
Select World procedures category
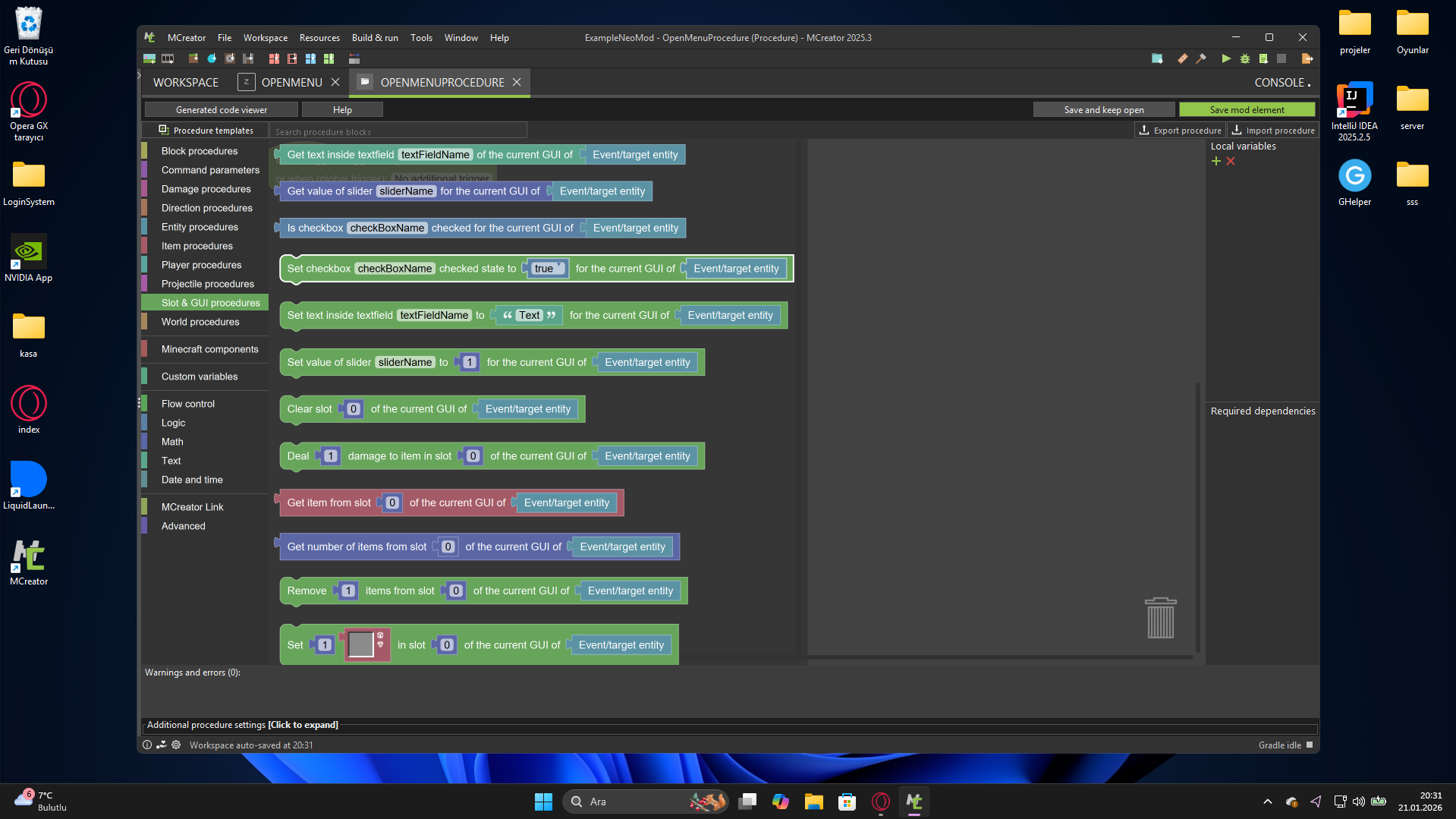(205, 322)
